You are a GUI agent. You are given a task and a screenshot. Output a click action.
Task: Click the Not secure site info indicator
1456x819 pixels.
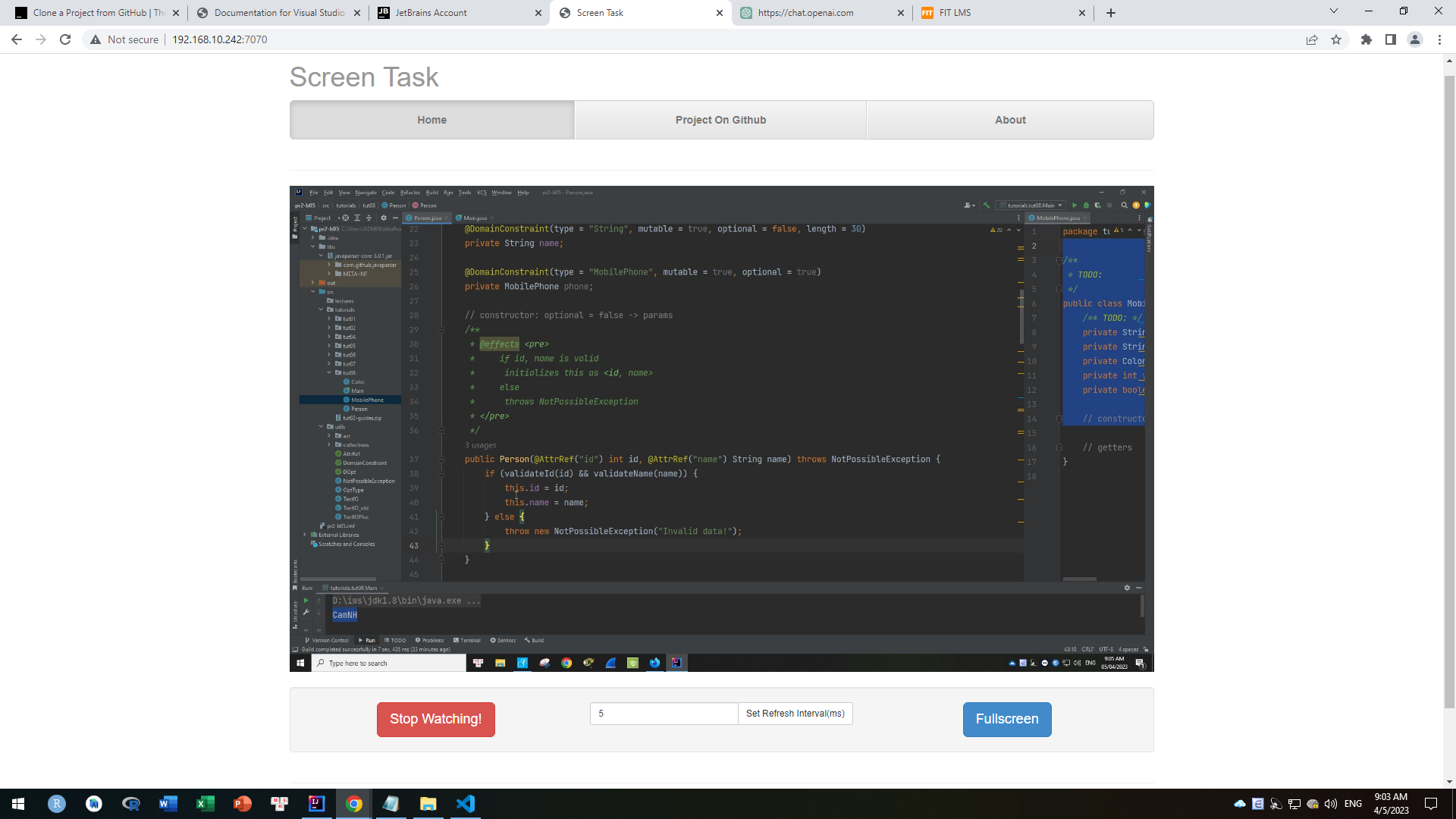125,39
